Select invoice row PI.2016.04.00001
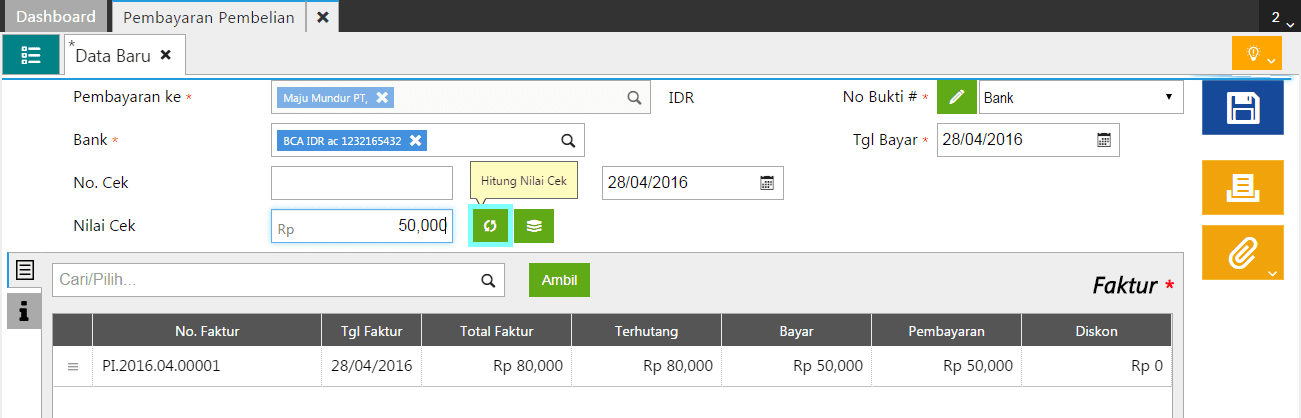 point(161,366)
